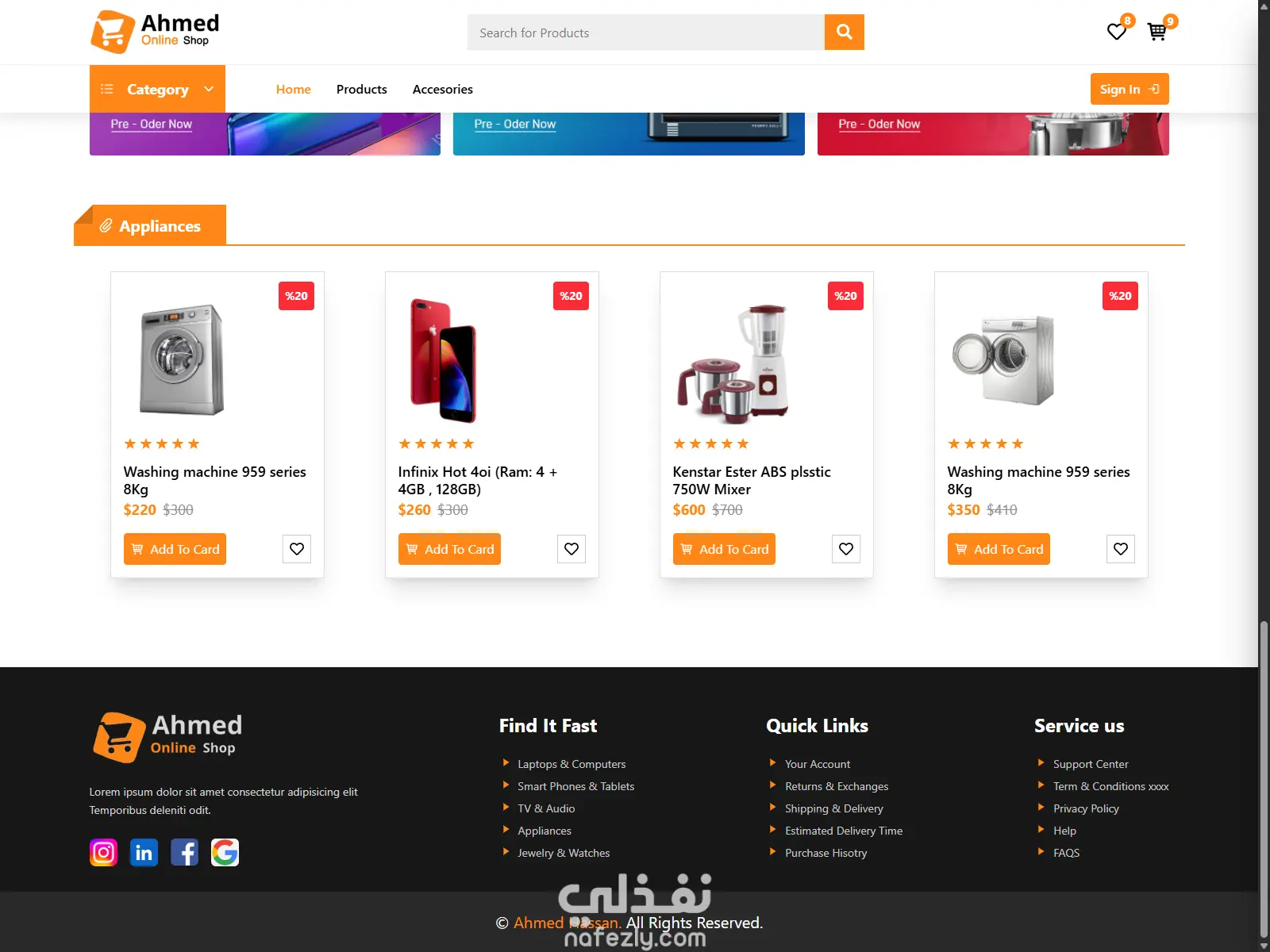This screenshot has height=952, width=1270.
Task: Toggle wishlist heart on $350 washing machine
Action: coord(1121,549)
